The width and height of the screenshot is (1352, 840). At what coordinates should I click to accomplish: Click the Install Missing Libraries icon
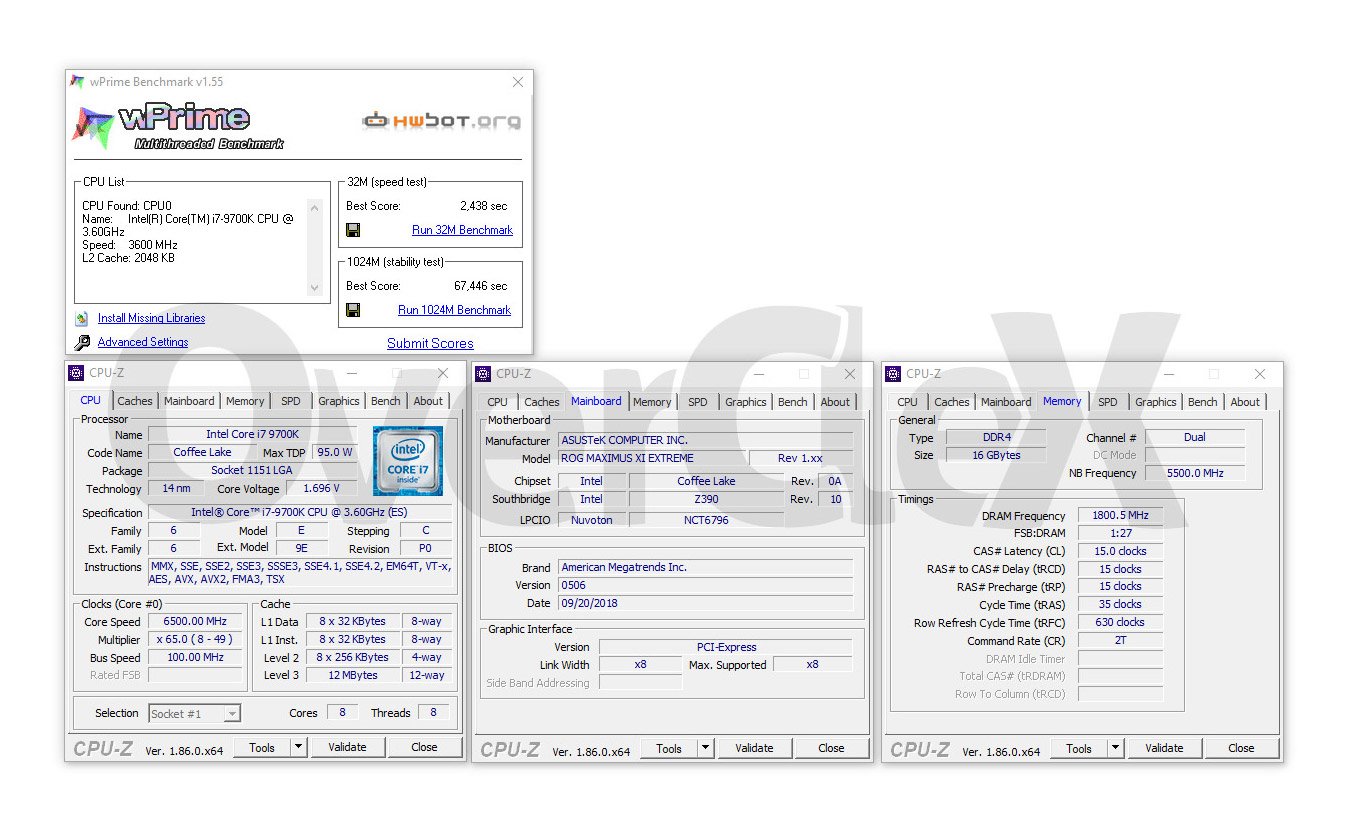(x=82, y=319)
